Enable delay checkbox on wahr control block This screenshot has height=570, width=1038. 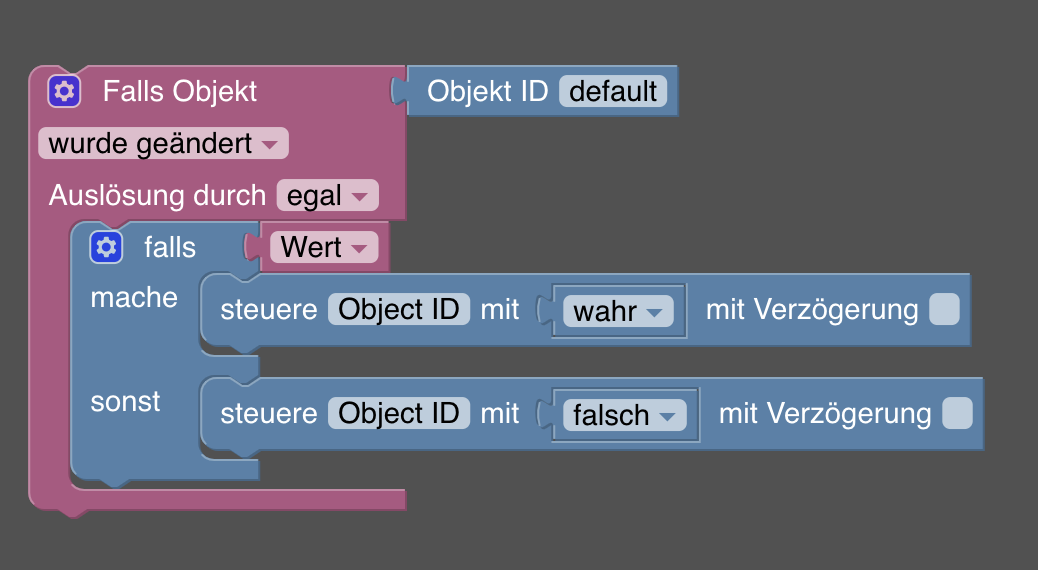[944, 309]
